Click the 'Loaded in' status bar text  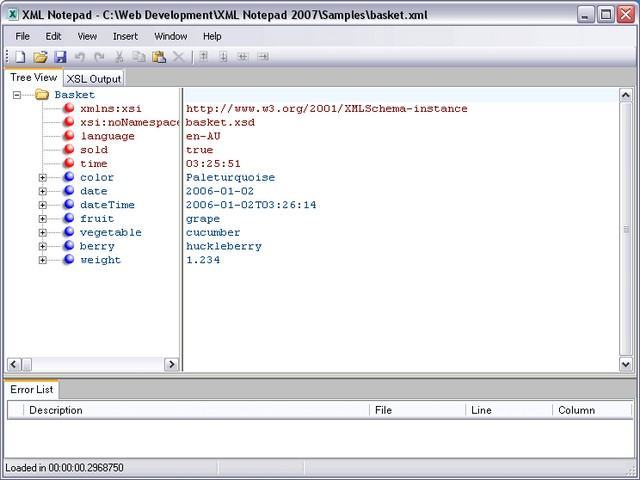64,467
